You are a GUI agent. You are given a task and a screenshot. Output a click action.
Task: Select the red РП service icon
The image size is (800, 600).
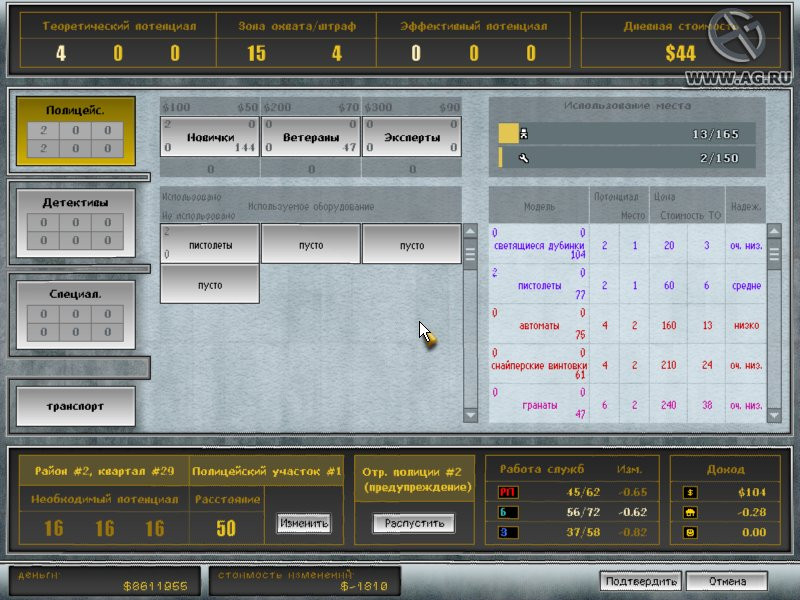click(x=508, y=492)
